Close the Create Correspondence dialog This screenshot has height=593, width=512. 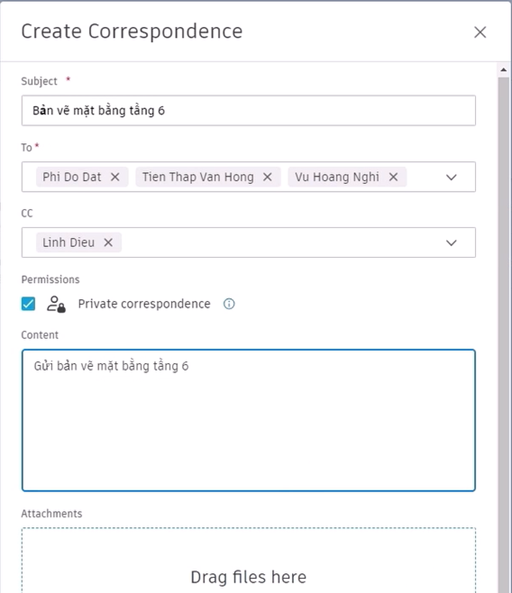click(480, 32)
